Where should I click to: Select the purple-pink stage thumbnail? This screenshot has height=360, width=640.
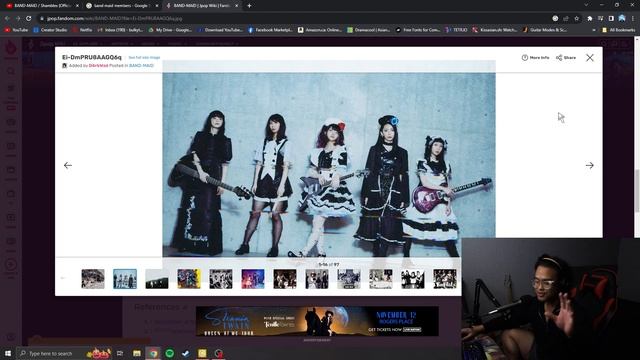pyautogui.click(x=253, y=279)
